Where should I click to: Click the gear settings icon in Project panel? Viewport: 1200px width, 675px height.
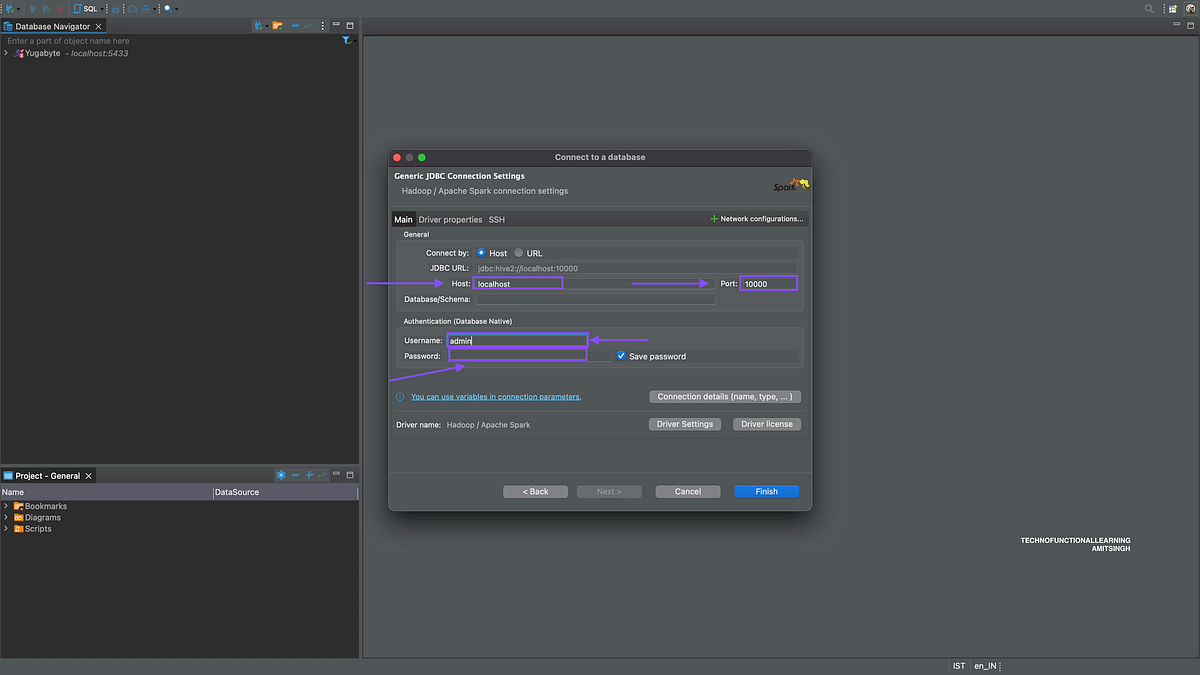[281, 475]
